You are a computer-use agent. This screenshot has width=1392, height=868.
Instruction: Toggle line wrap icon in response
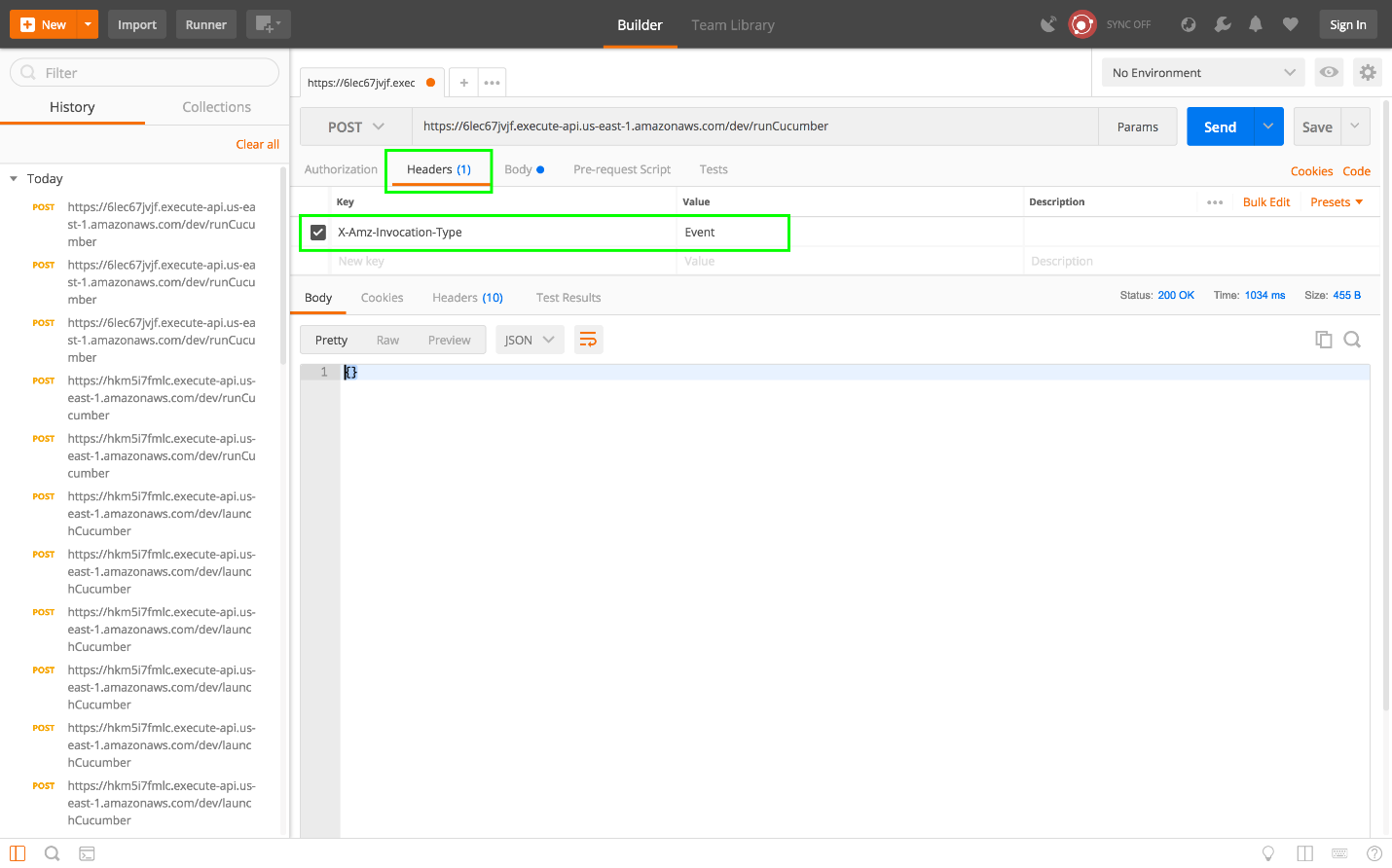coord(588,340)
